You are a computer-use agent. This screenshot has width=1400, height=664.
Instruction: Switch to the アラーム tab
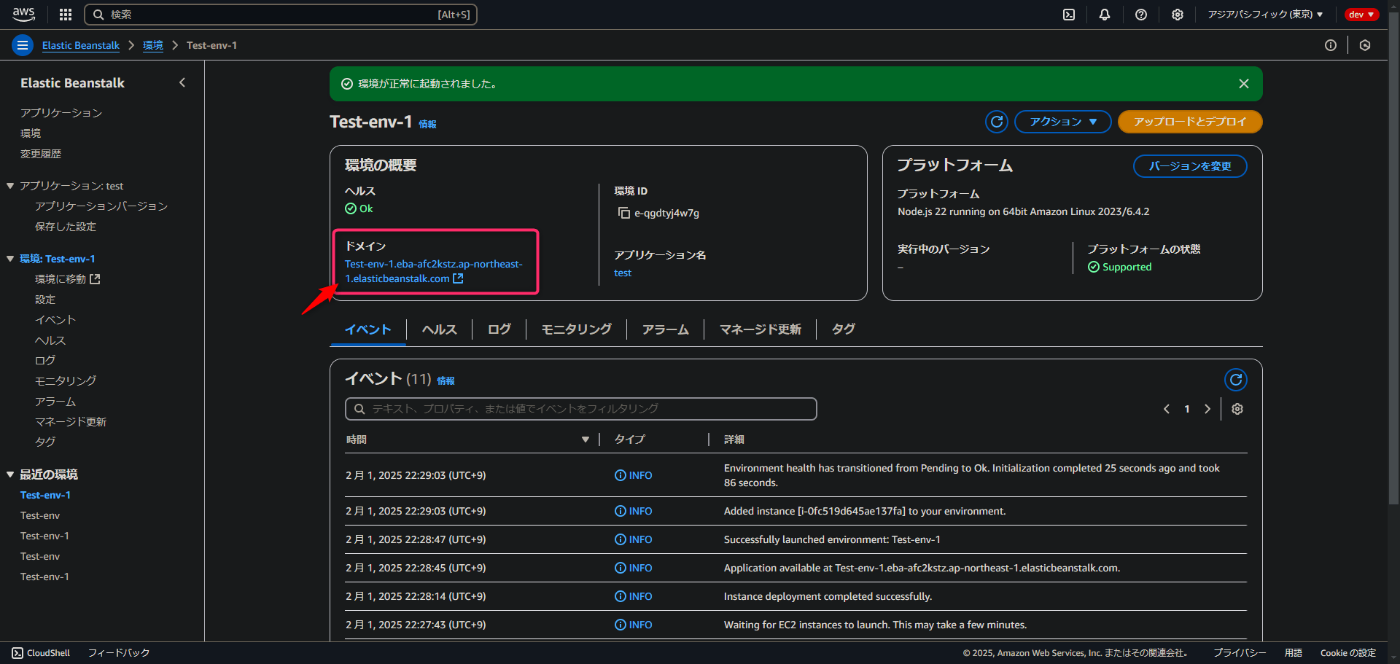point(665,329)
